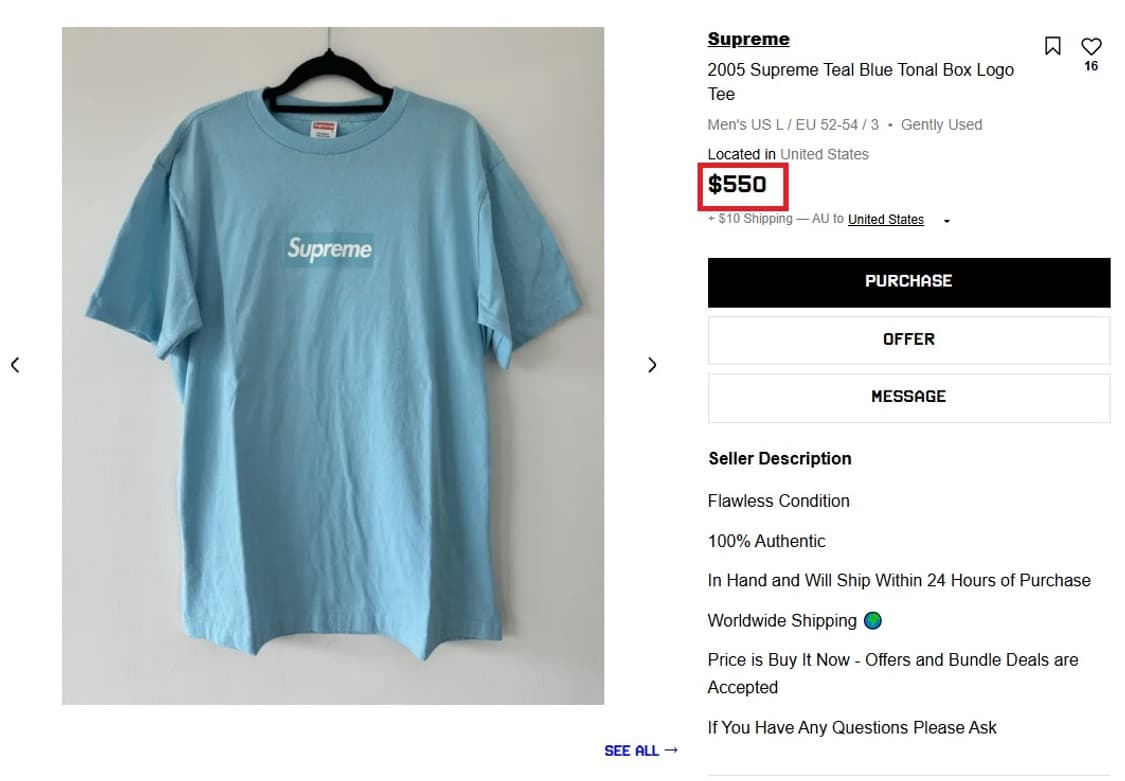Click the like count number 16
1125x781 pixels.
coord(1091,66)
